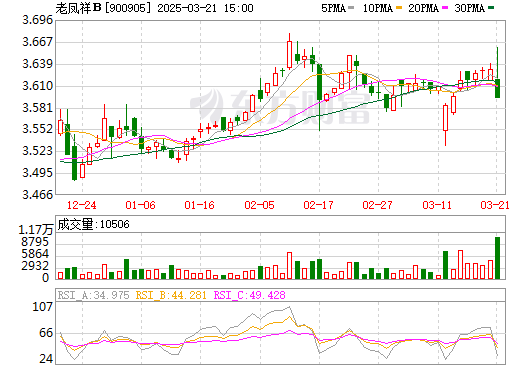The image size is (520, 365).
Task: Click the 66 RSI axis label
Action: [46, 333]
